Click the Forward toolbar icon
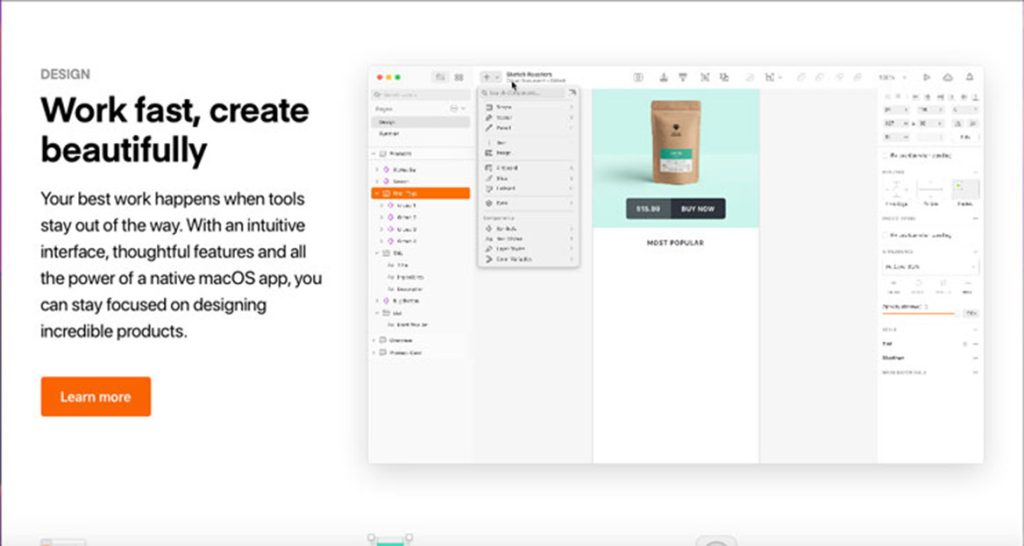 click(x=664, y=77)
